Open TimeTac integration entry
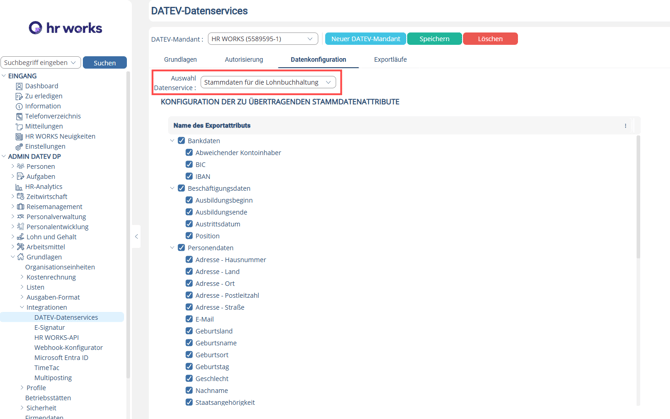This screenshot has width=670, height=419. coord(47,368)
